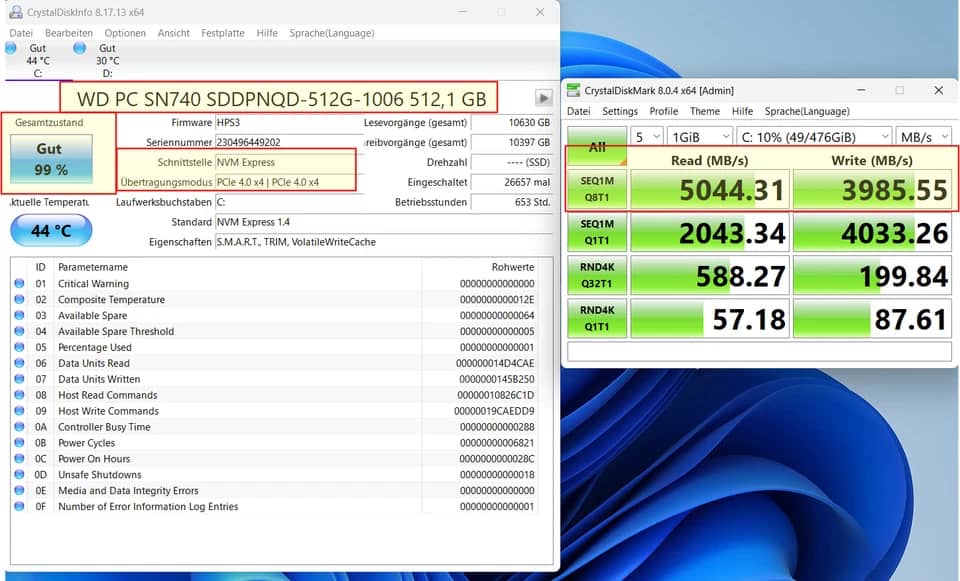Image resolution: width=960 pixels, height=581 pixels.
Task: Open Theme menu in CrystalDiskMark
Action: (705, 111)
